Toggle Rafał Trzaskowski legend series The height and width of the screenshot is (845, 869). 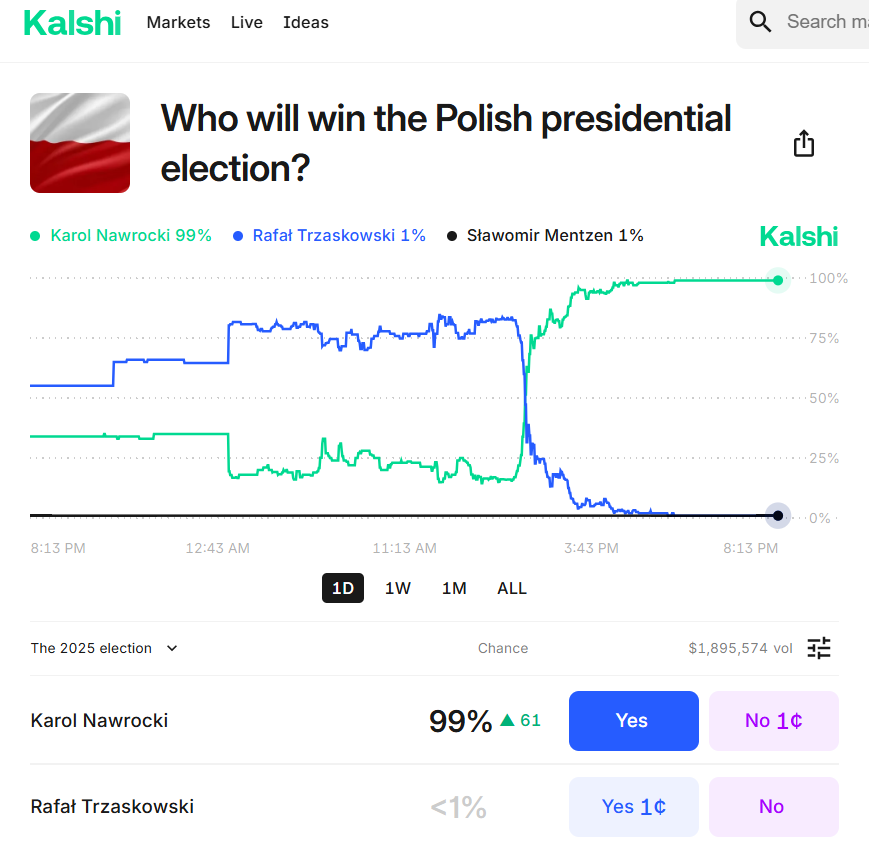point(329,236)
